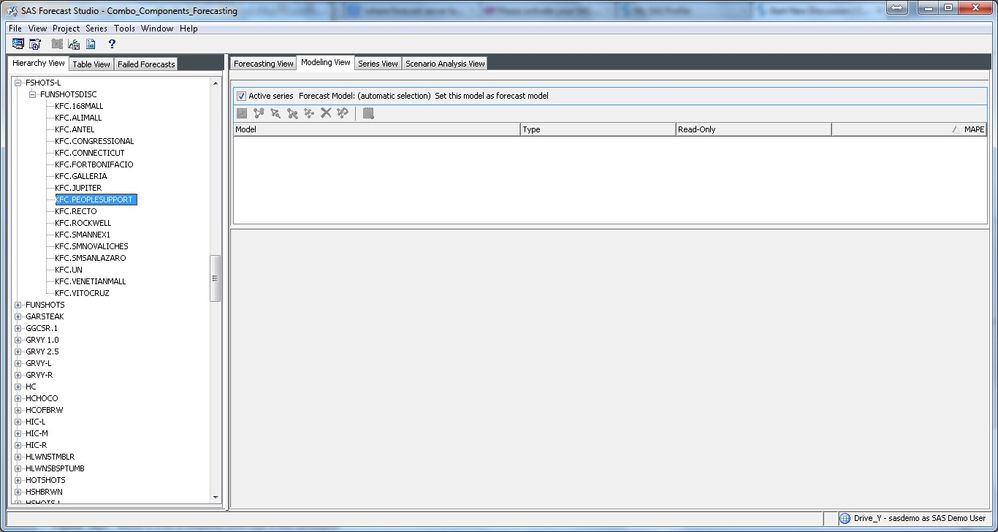Click the hierarchy scrollbar down arrow
The width and height of the screenshot is (998, 532).
(215, 498)
